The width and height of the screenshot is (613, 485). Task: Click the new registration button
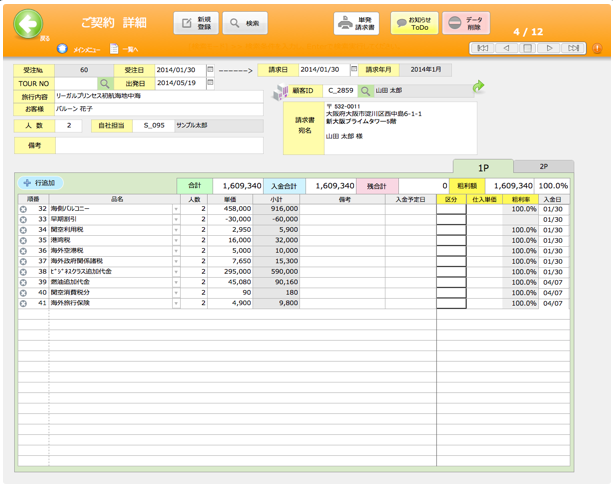196,23
